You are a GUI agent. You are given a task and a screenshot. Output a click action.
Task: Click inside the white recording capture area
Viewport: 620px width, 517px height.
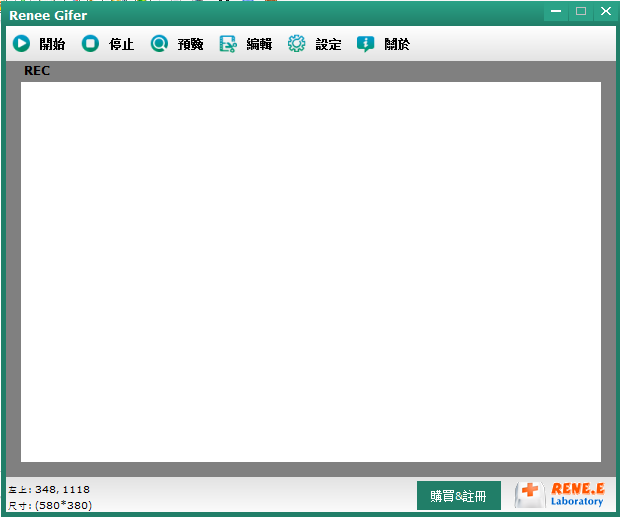(x=311, y=272)
